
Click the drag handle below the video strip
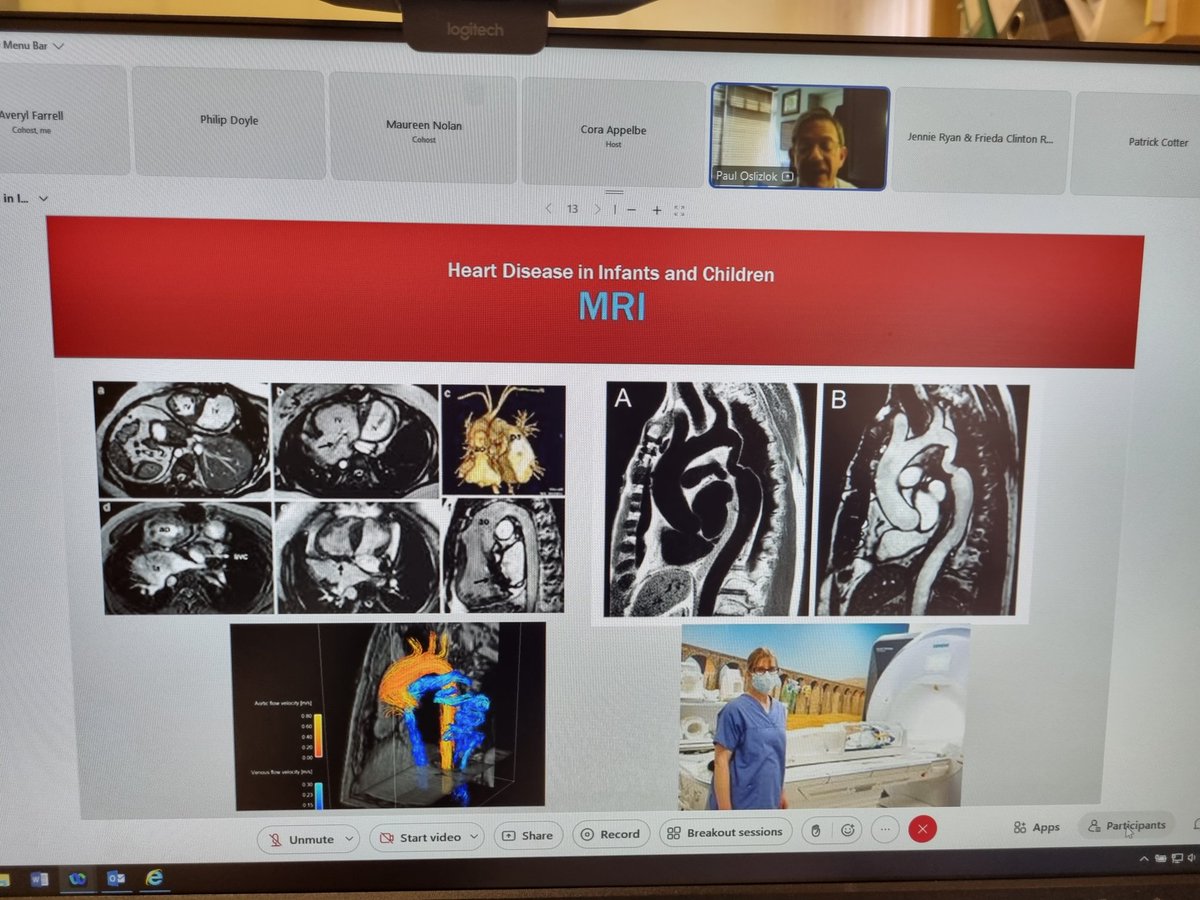[x=613, y=192]
